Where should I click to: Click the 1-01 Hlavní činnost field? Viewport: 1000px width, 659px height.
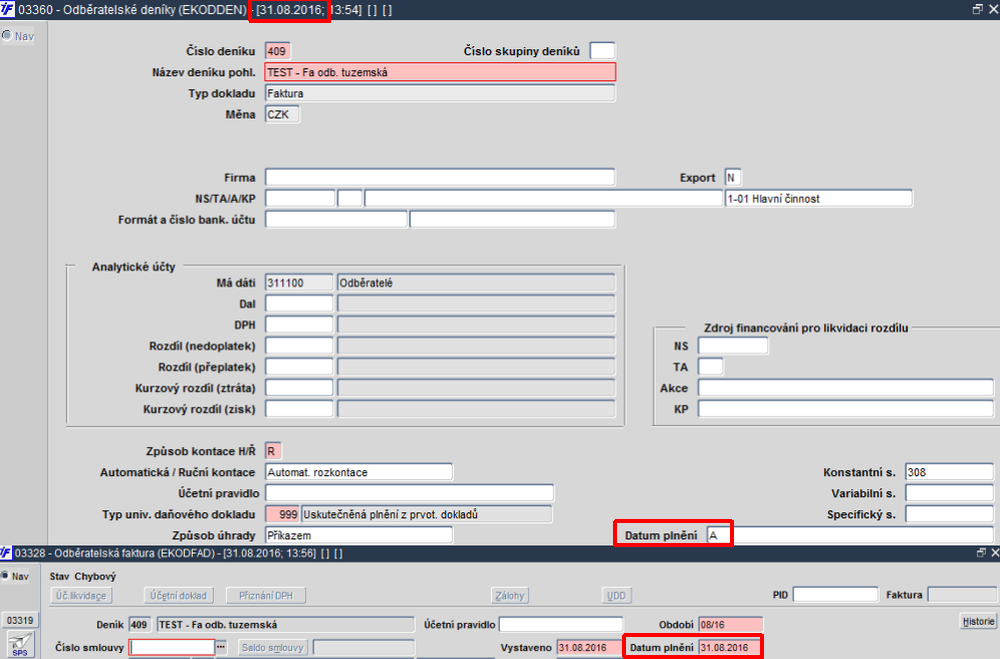coord(819,198)
